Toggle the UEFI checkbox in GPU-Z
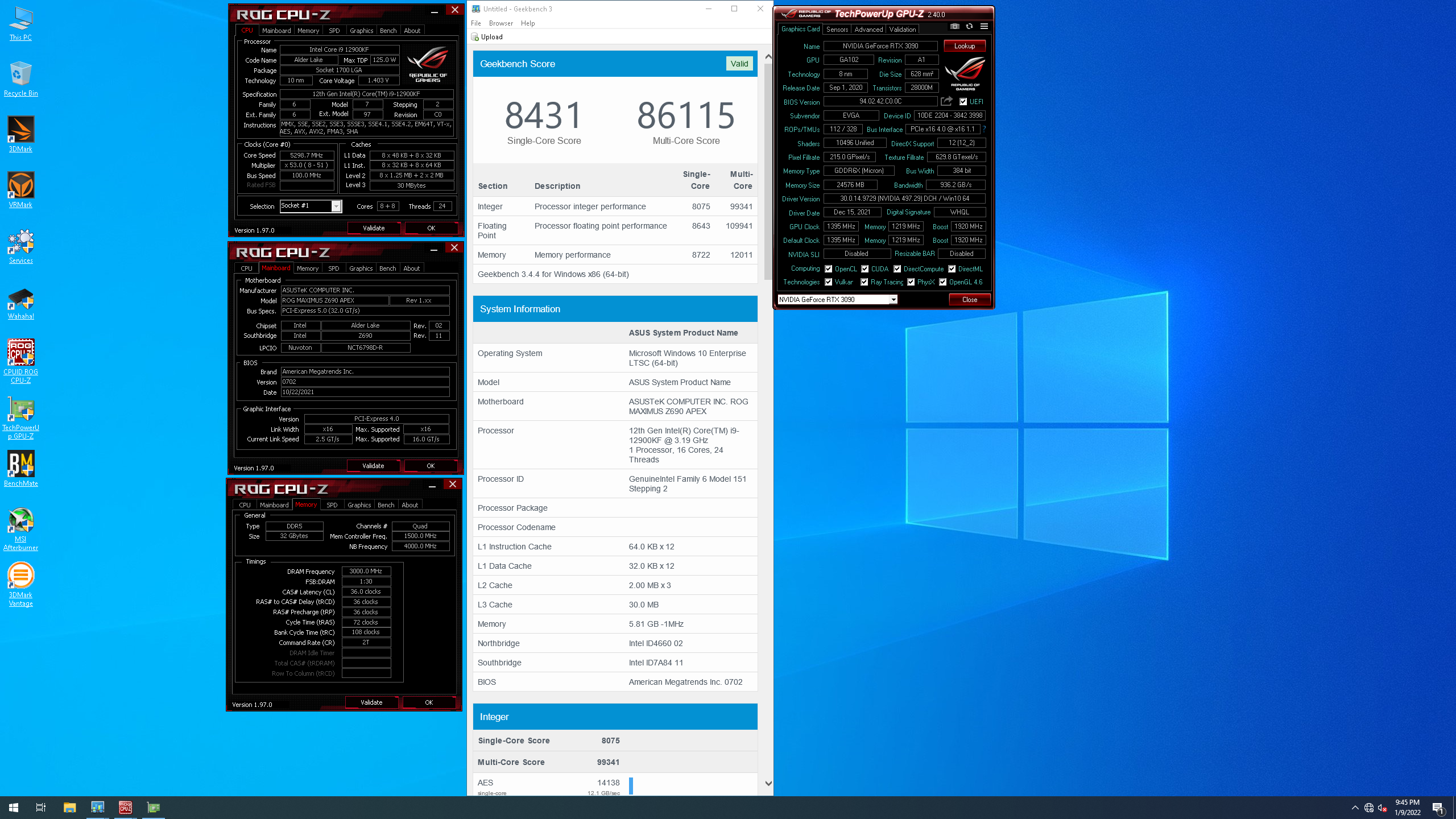 click(x=963, y=102)
